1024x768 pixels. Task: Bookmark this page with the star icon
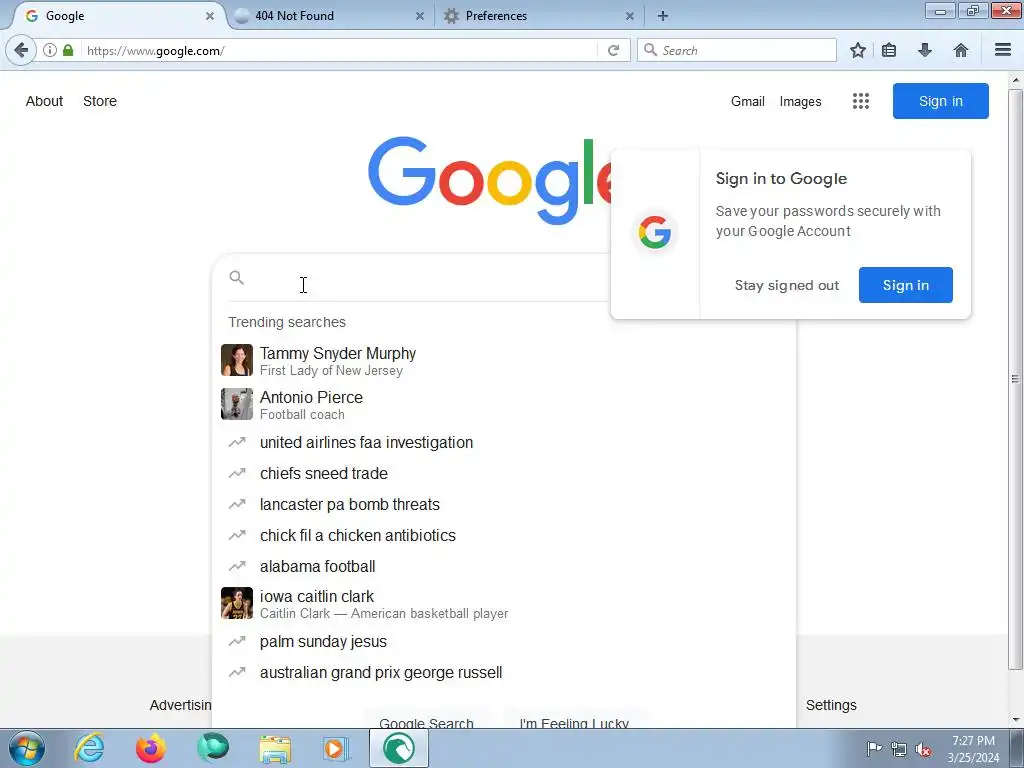point(857,50)
